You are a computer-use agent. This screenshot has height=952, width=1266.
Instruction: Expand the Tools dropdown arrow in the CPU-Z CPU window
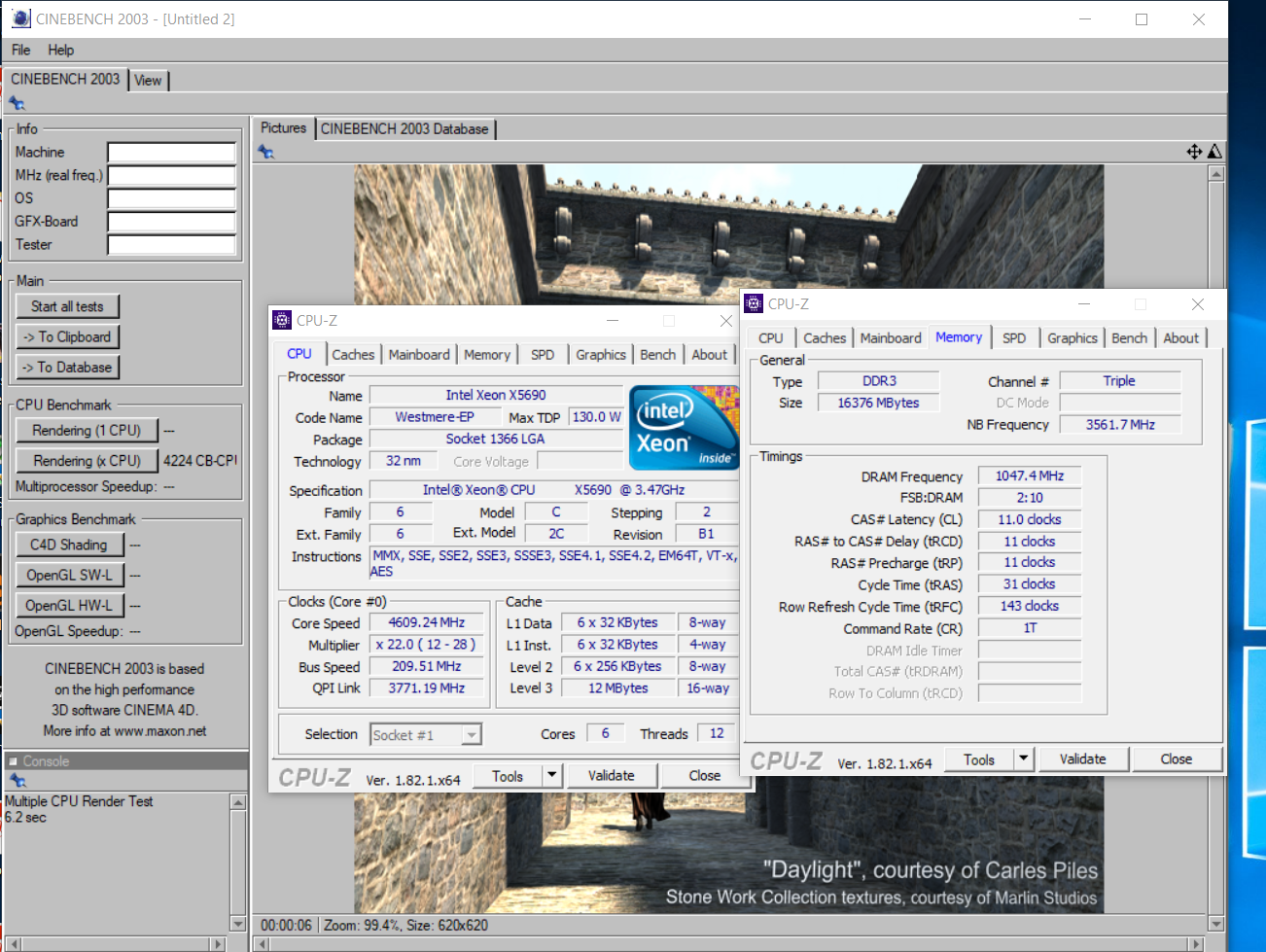tap(552, 776)
